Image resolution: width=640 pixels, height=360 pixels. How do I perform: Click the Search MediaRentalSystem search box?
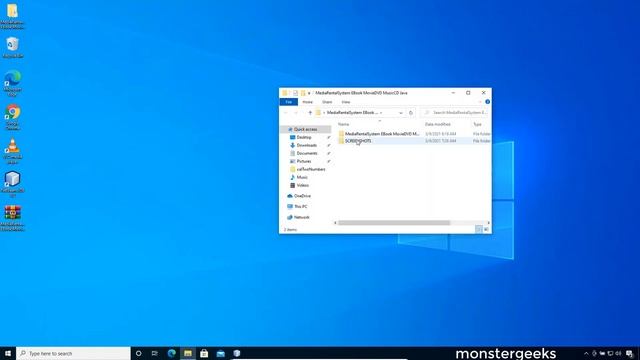pos(455,113)
